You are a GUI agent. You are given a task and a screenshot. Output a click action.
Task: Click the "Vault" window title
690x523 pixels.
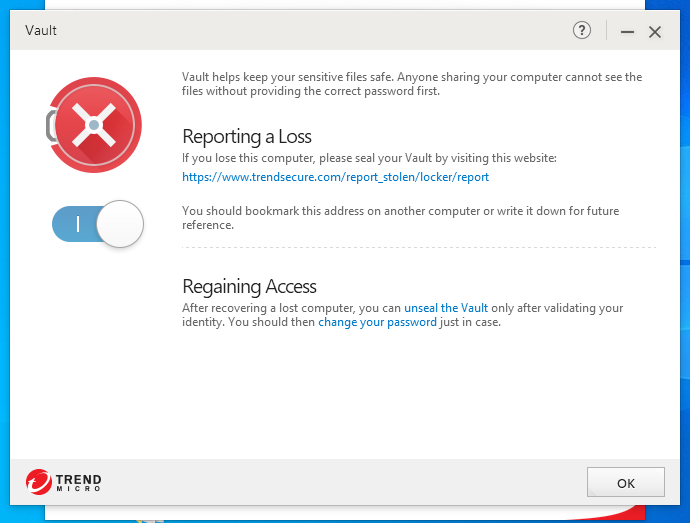point(41,30)
